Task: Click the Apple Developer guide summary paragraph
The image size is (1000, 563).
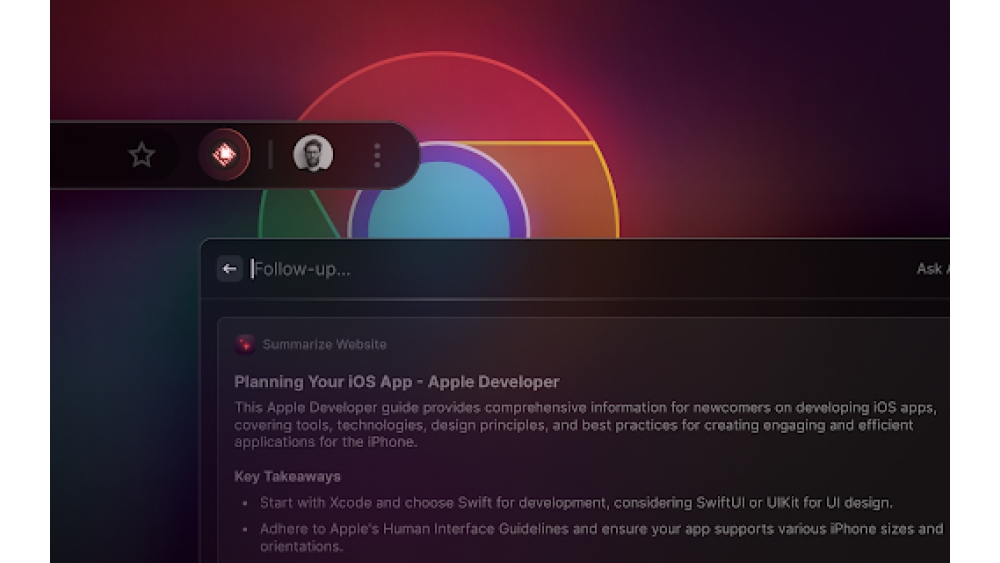Action: 580,425
